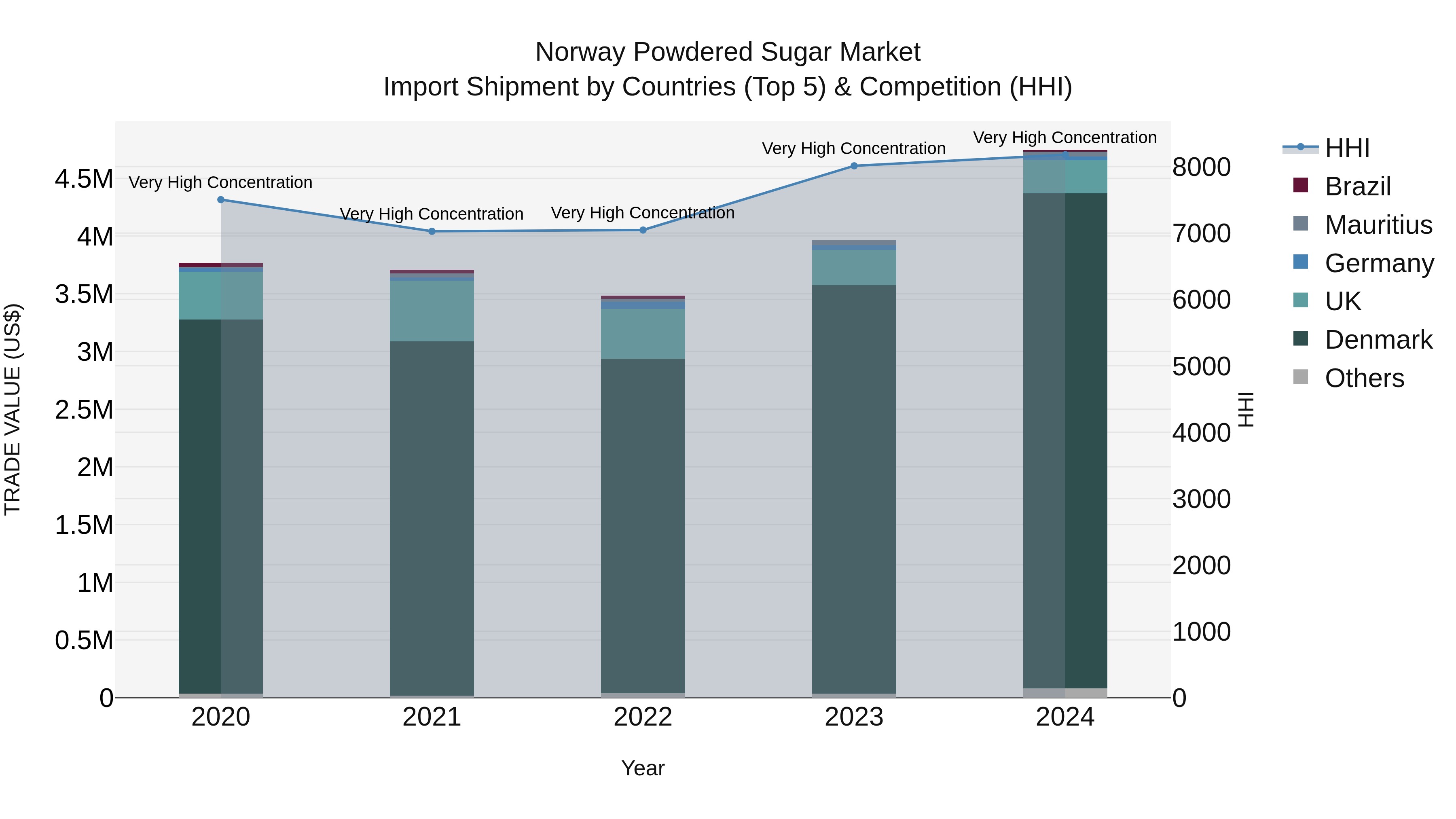Toggle the UK legend entry
The image size is (1456, 819).
(x=1327, y=301)
